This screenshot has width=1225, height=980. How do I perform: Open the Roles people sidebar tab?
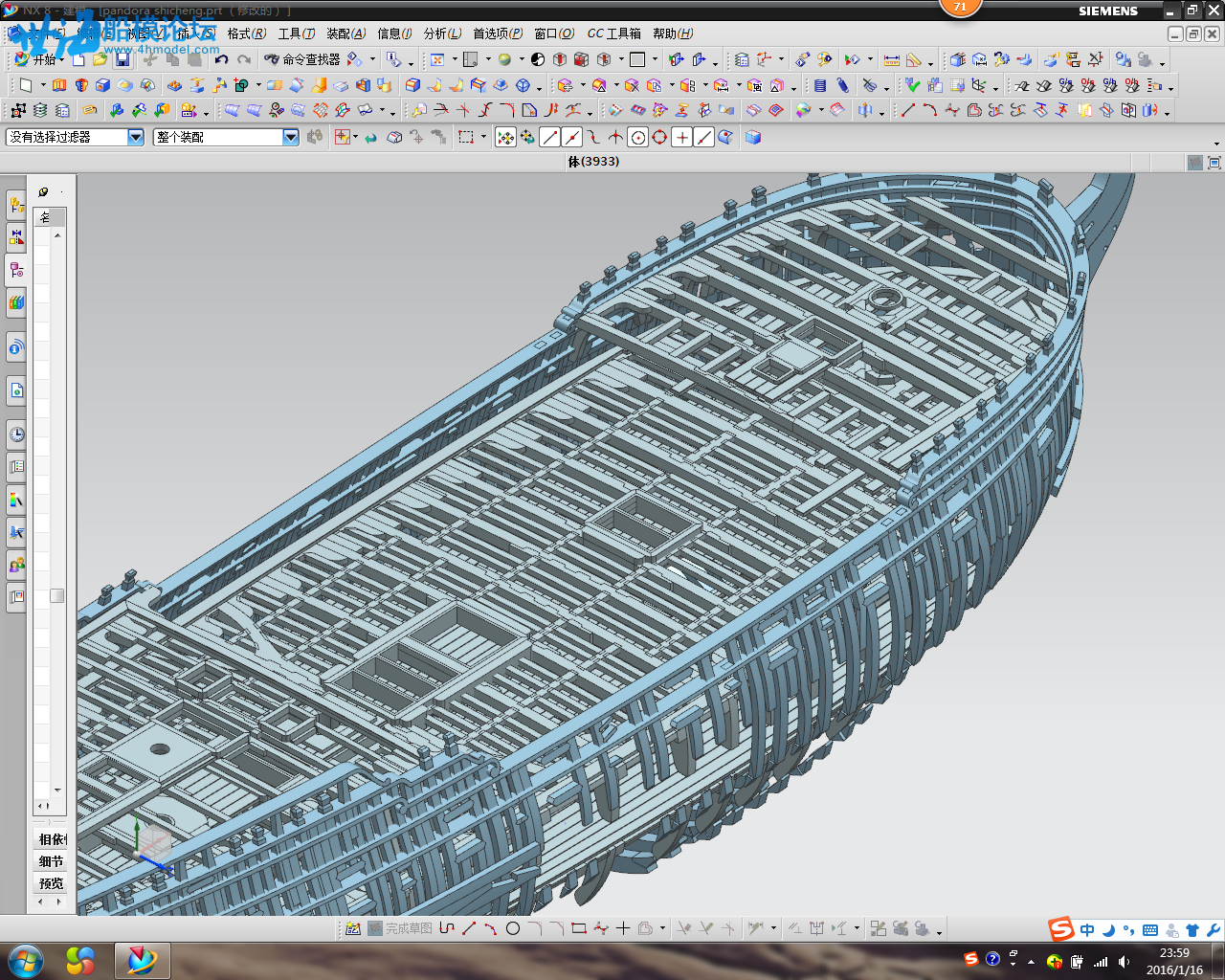click(16, 566)
